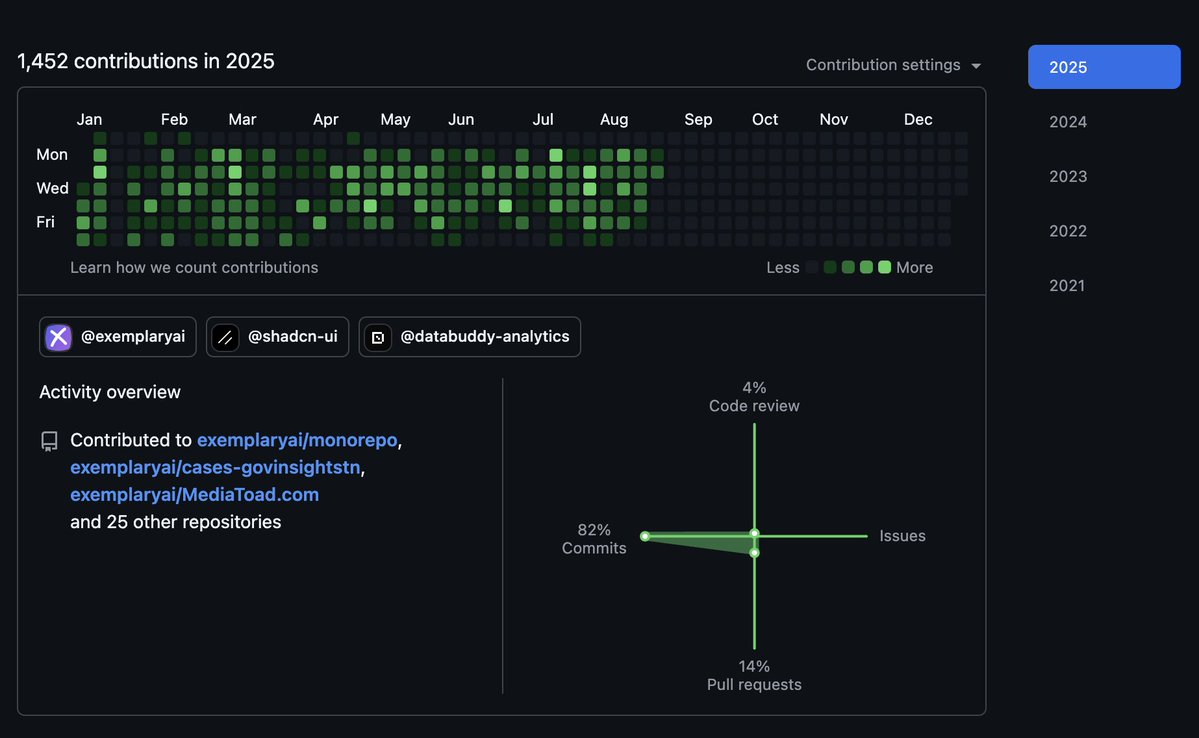Switch to the 2024 contributions year
1199x738 pixels.
pyautogui.click(x=1067, y=122)
